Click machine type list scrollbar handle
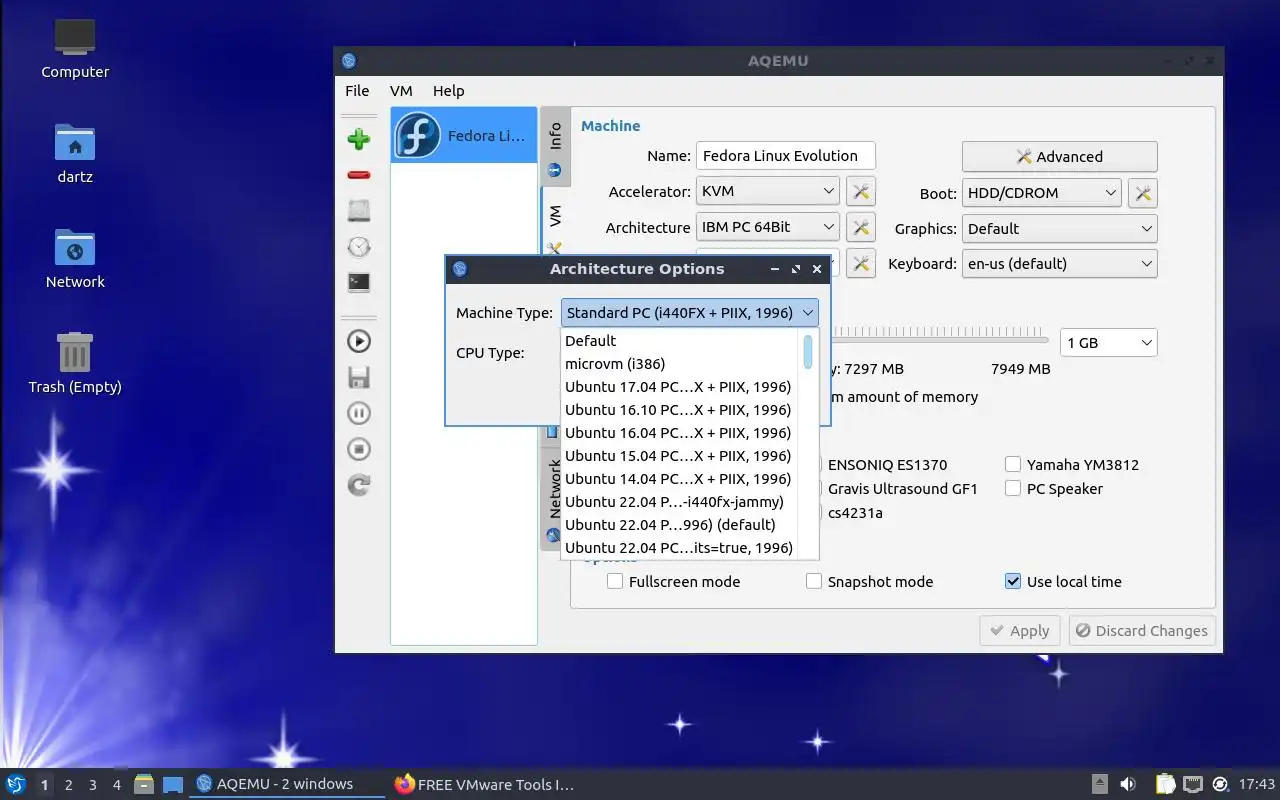This screenshot has height=800, width=1280. point(808,351)
